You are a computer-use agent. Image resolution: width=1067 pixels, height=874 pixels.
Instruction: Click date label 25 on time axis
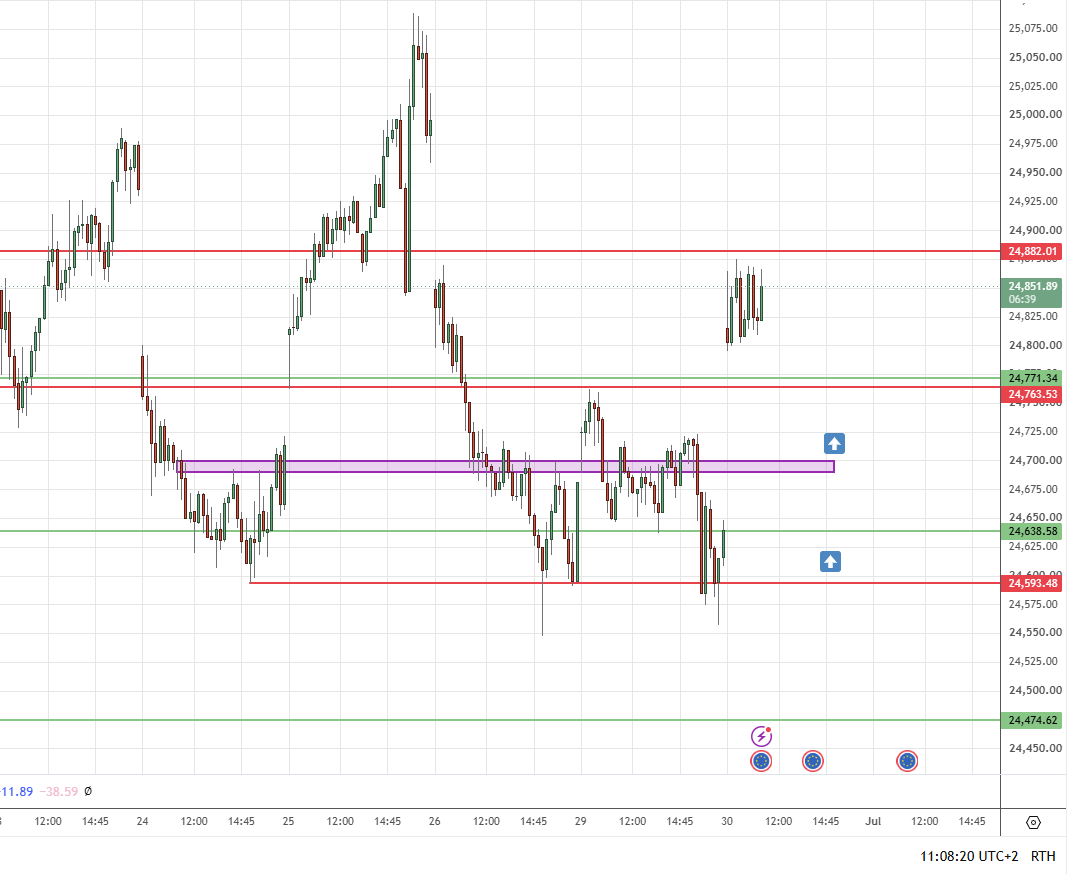point(289,822)
